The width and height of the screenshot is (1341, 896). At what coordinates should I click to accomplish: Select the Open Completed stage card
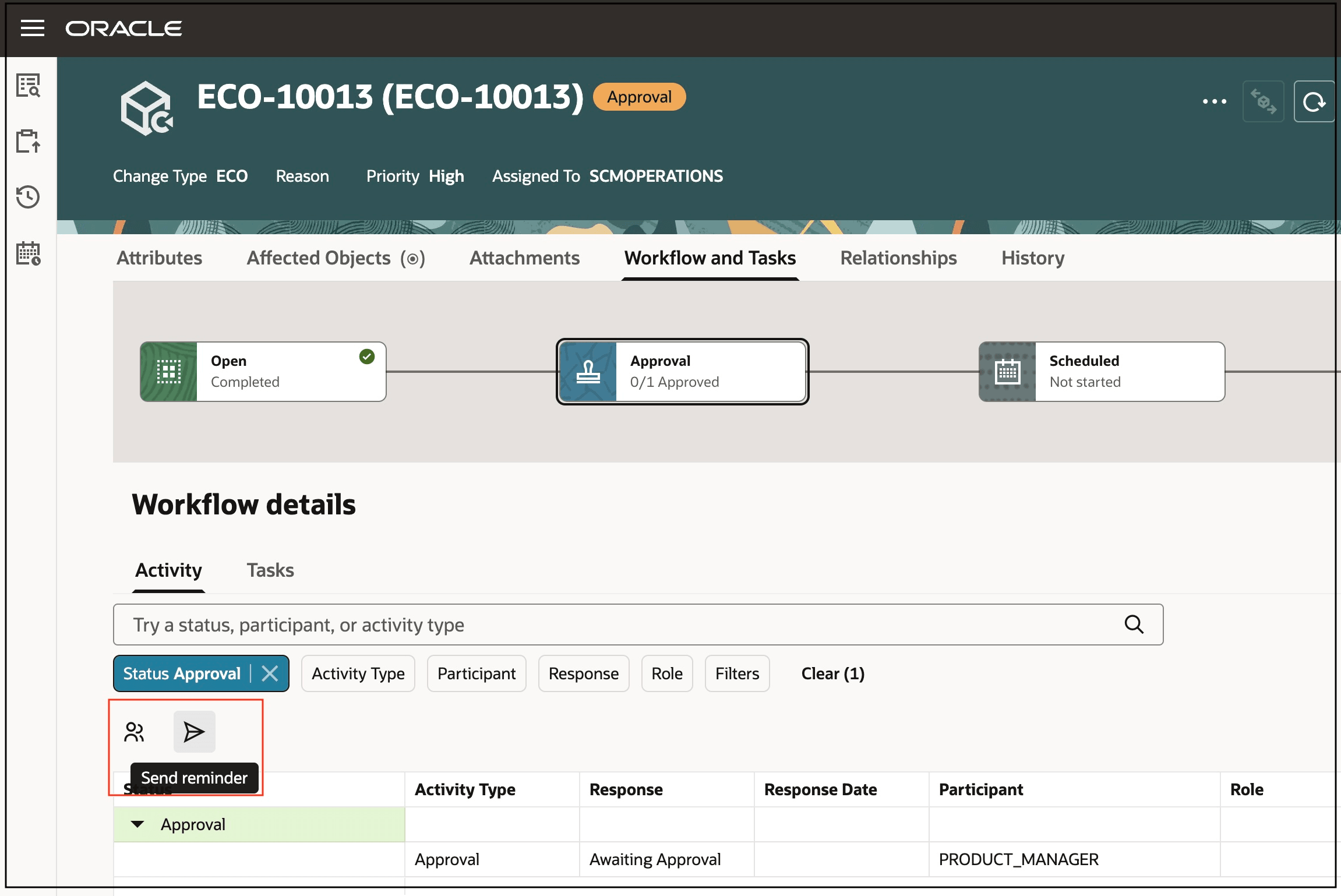(x=263, y=372)
